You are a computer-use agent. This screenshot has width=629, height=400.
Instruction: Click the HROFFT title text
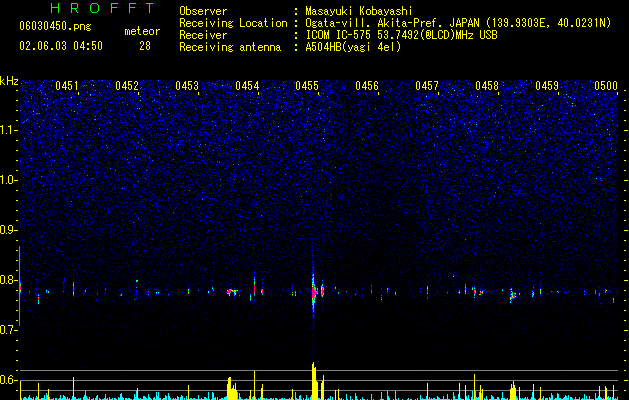tap(103, 8)
